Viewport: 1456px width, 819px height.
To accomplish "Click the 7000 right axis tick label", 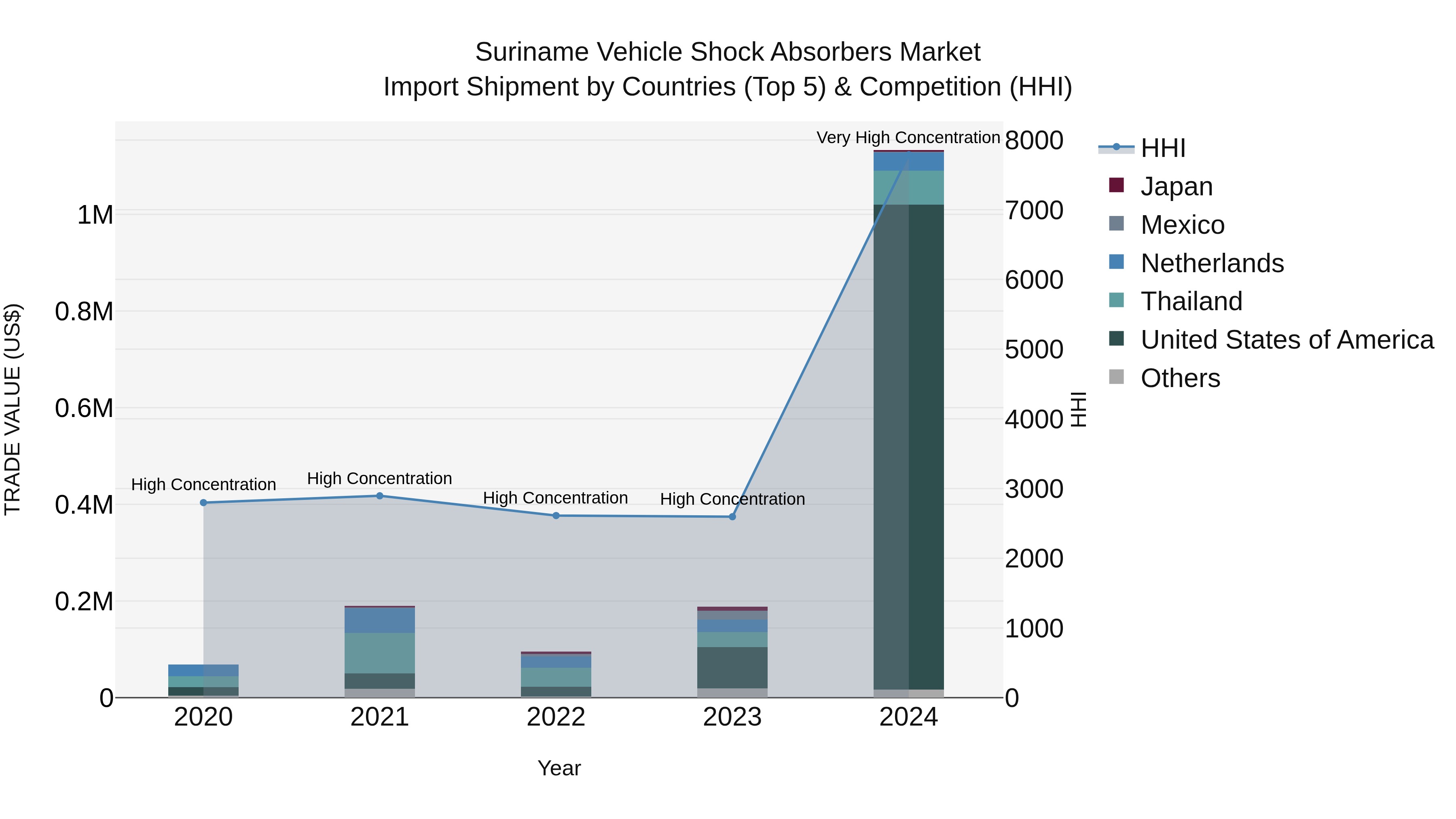I will [1034, 210].
